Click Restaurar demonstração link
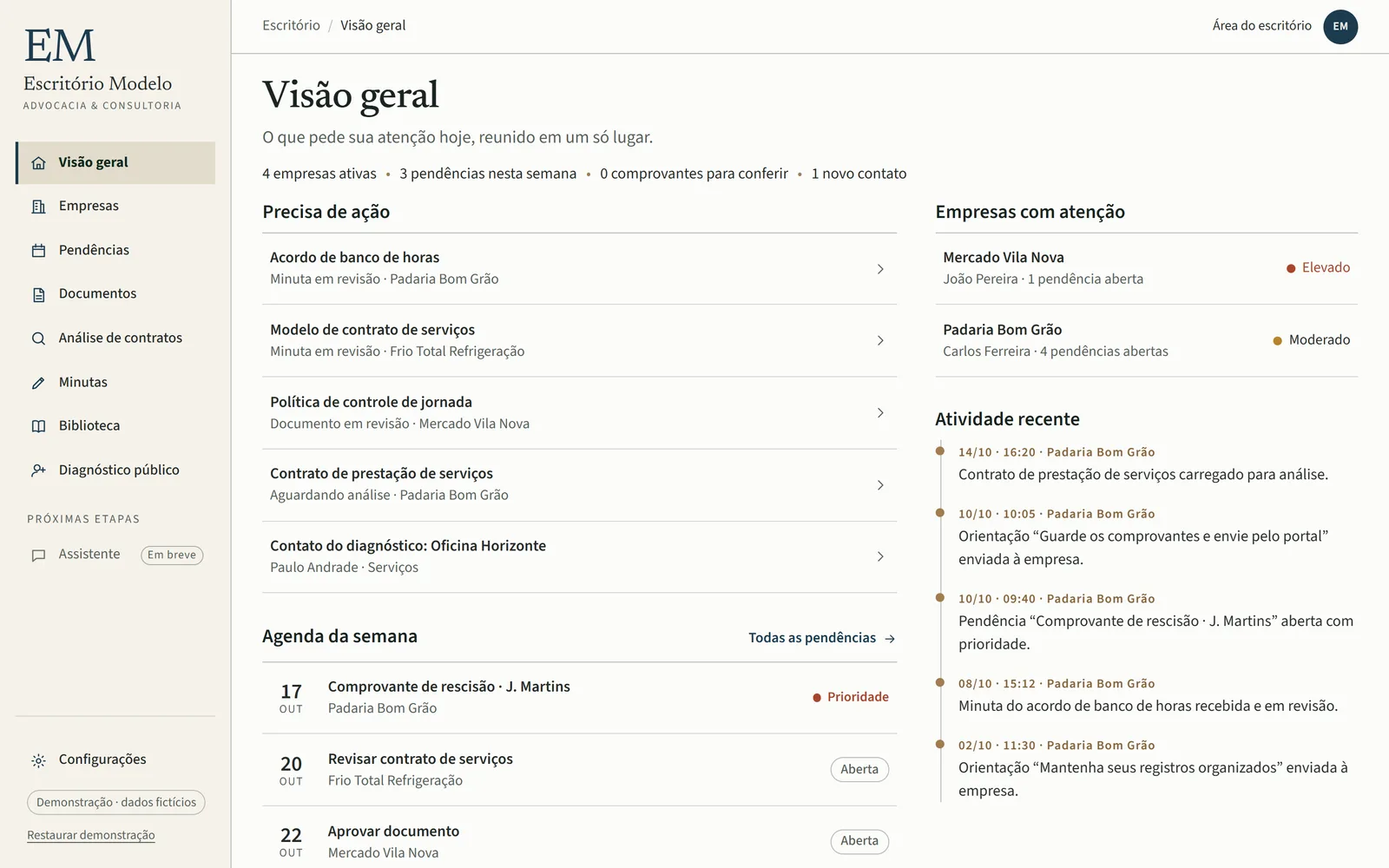1389x868 pixels. (91, 835)
